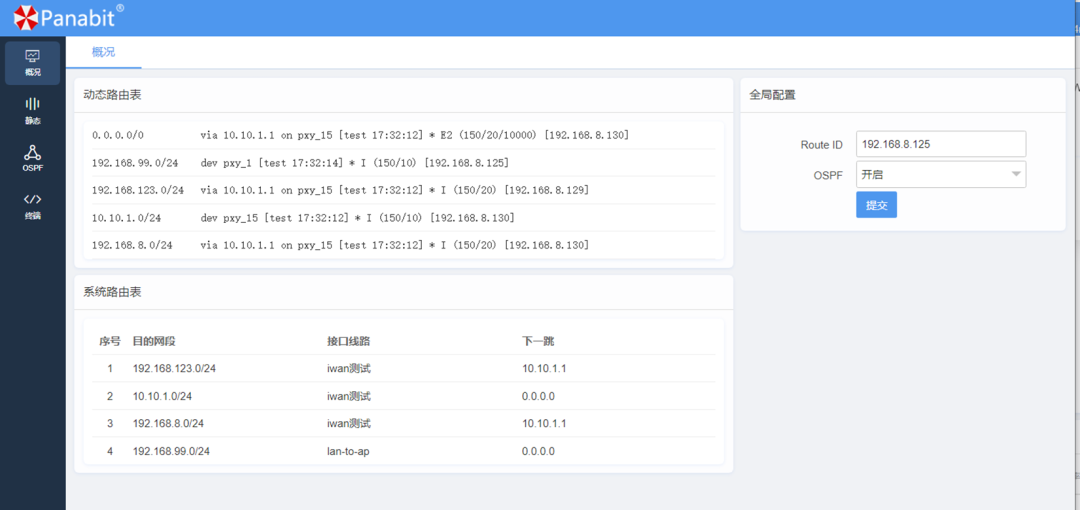
Task: Click 10.10.1.0/24 in system route table
Action: click(163, 396)
